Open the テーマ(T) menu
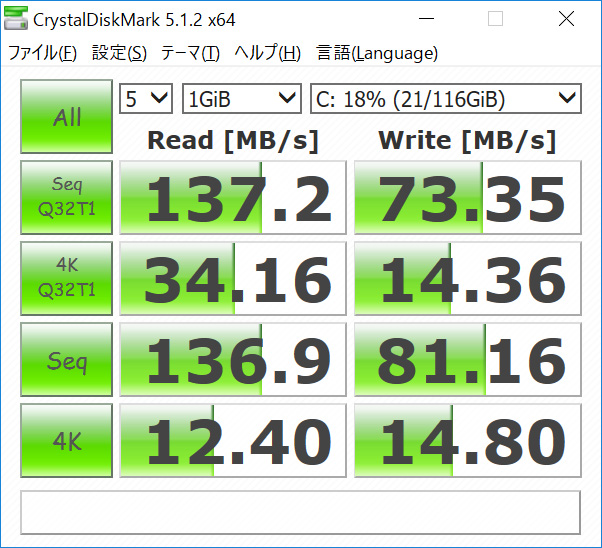The height and width of the screenshot is (548, 602). click(x=190, y=53)
